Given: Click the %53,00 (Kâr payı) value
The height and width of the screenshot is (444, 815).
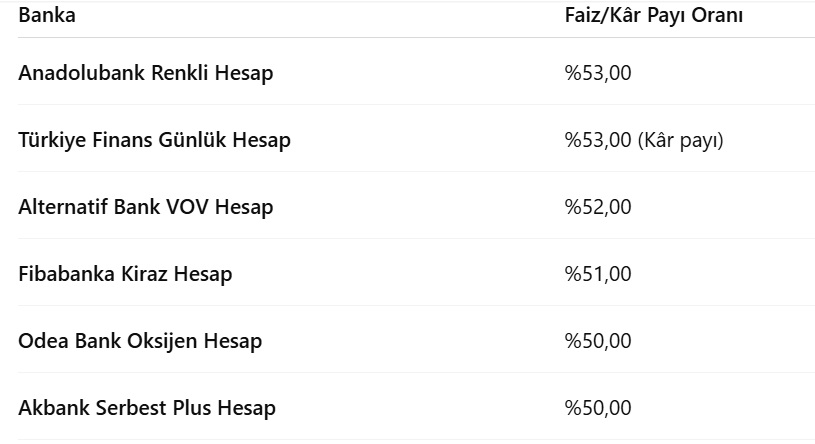Looking at the screenshot, I should coord(644,140).
